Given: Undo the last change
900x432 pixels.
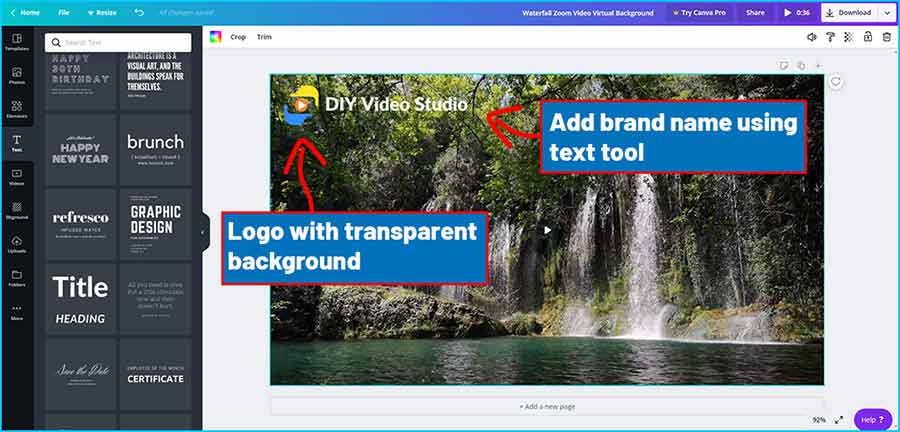Looking at the screenshot, I should coord(139,12).
